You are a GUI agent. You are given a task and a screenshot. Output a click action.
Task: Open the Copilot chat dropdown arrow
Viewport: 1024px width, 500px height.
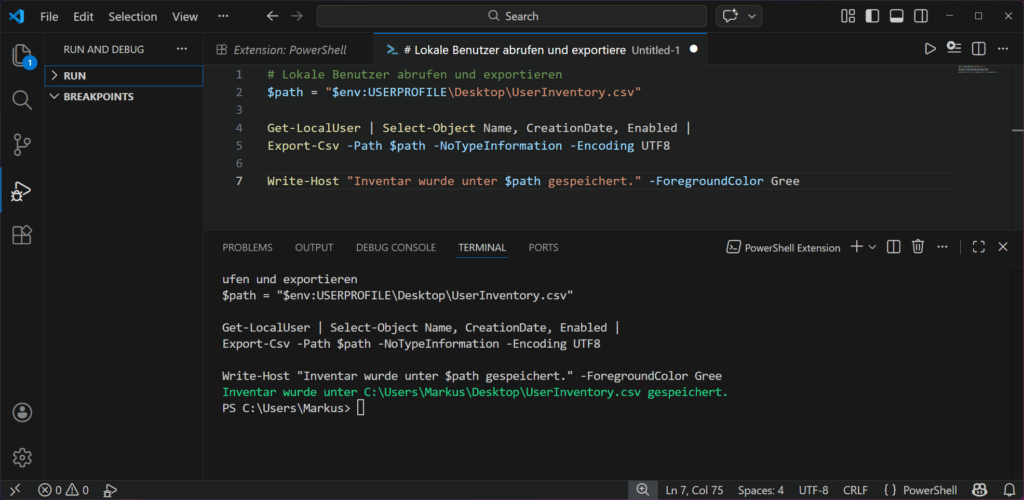(752, 16)
